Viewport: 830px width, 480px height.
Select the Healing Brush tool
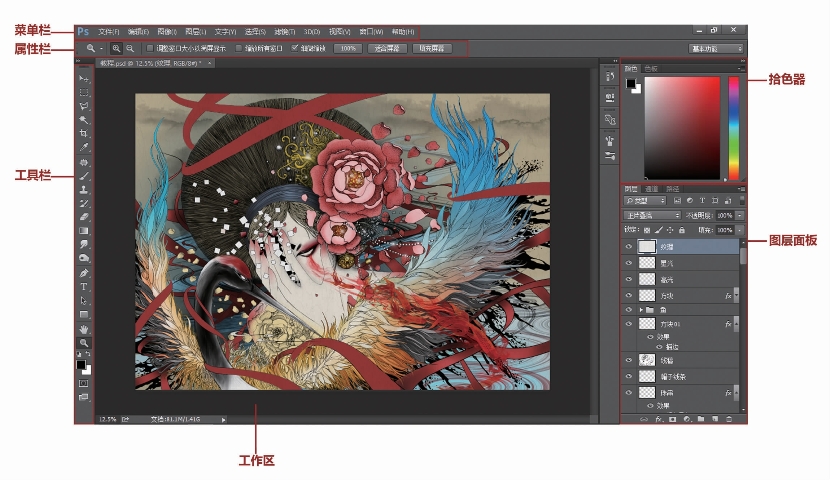84,162
